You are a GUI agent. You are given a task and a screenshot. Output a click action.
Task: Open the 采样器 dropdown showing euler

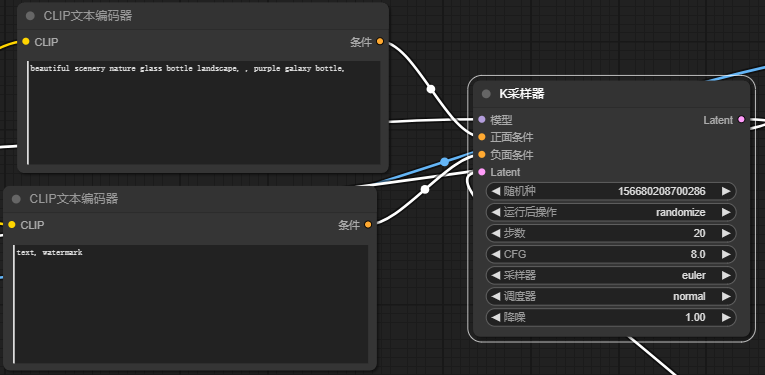(x=611, y=276)
